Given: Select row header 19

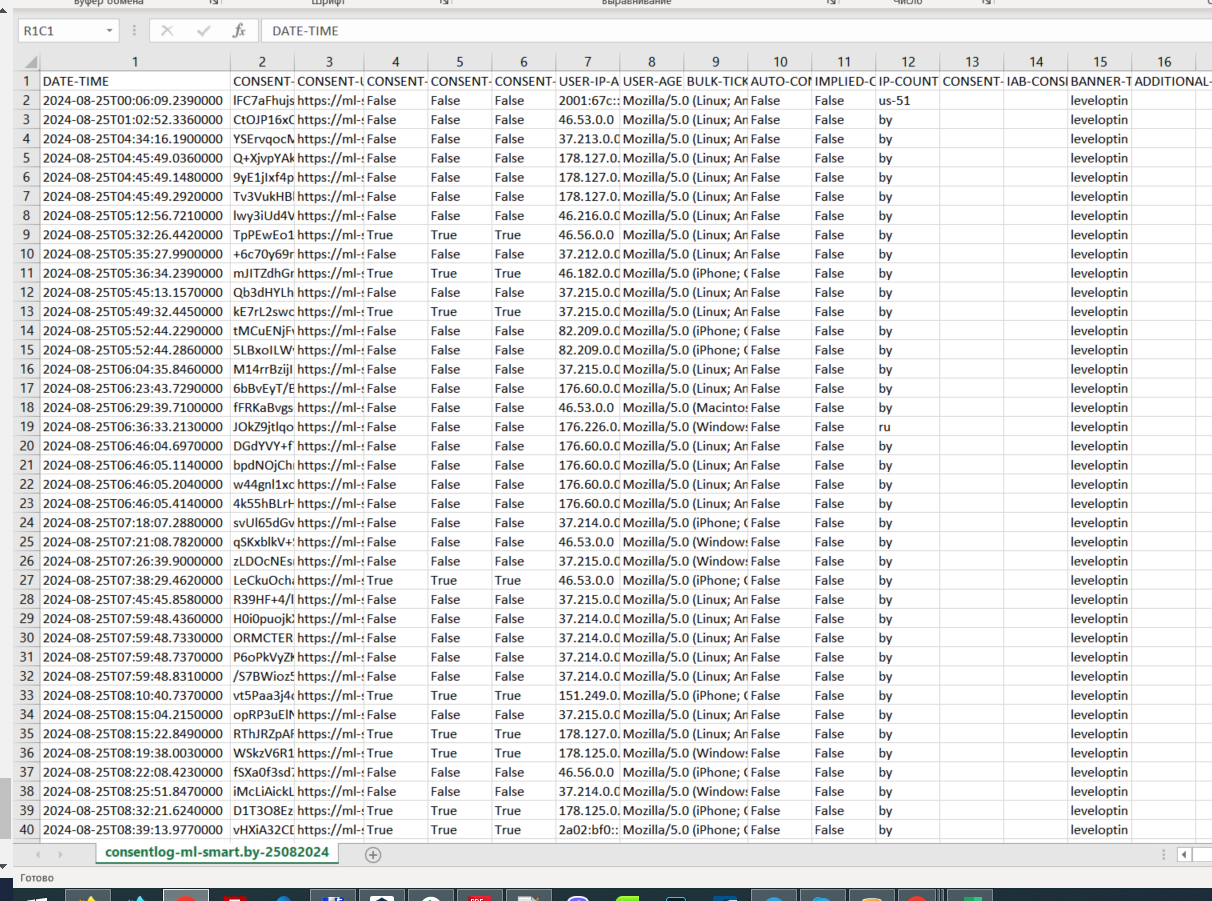Looking at the screenshot, I should [x=27, y=427].
